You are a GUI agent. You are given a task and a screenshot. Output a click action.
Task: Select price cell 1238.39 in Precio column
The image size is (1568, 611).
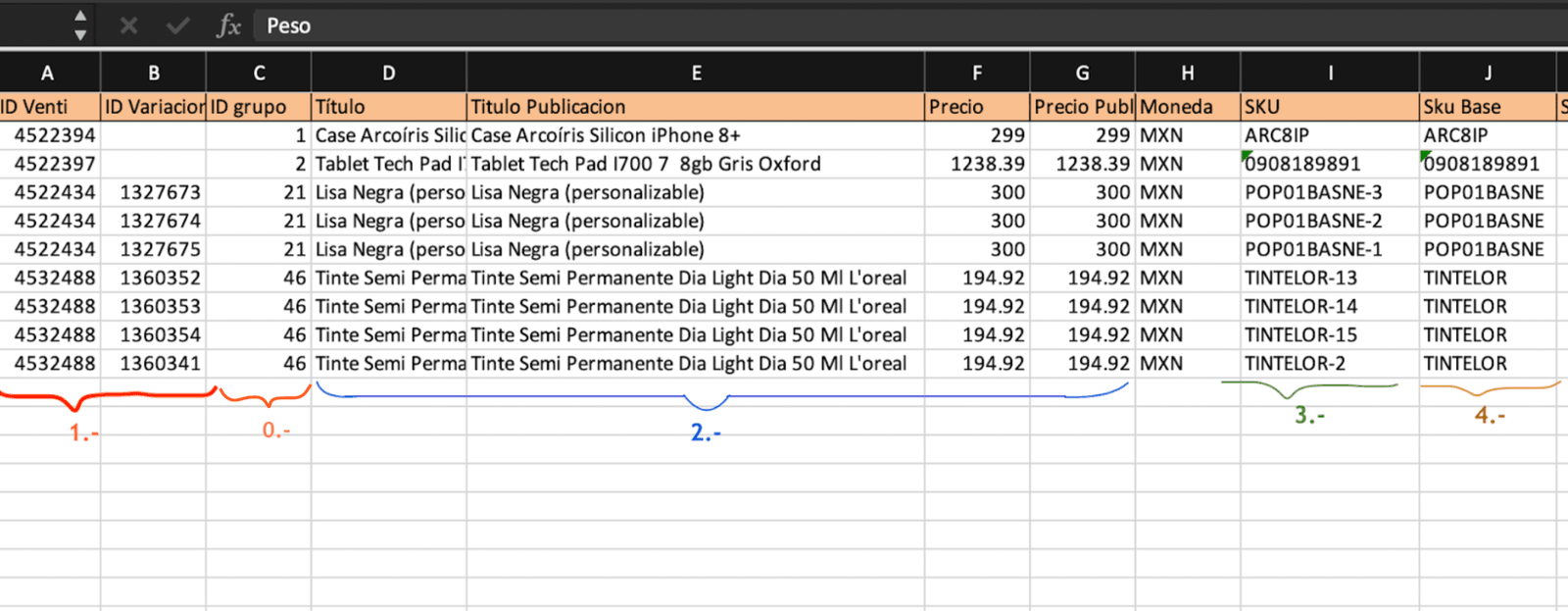[x=977, y=164]
